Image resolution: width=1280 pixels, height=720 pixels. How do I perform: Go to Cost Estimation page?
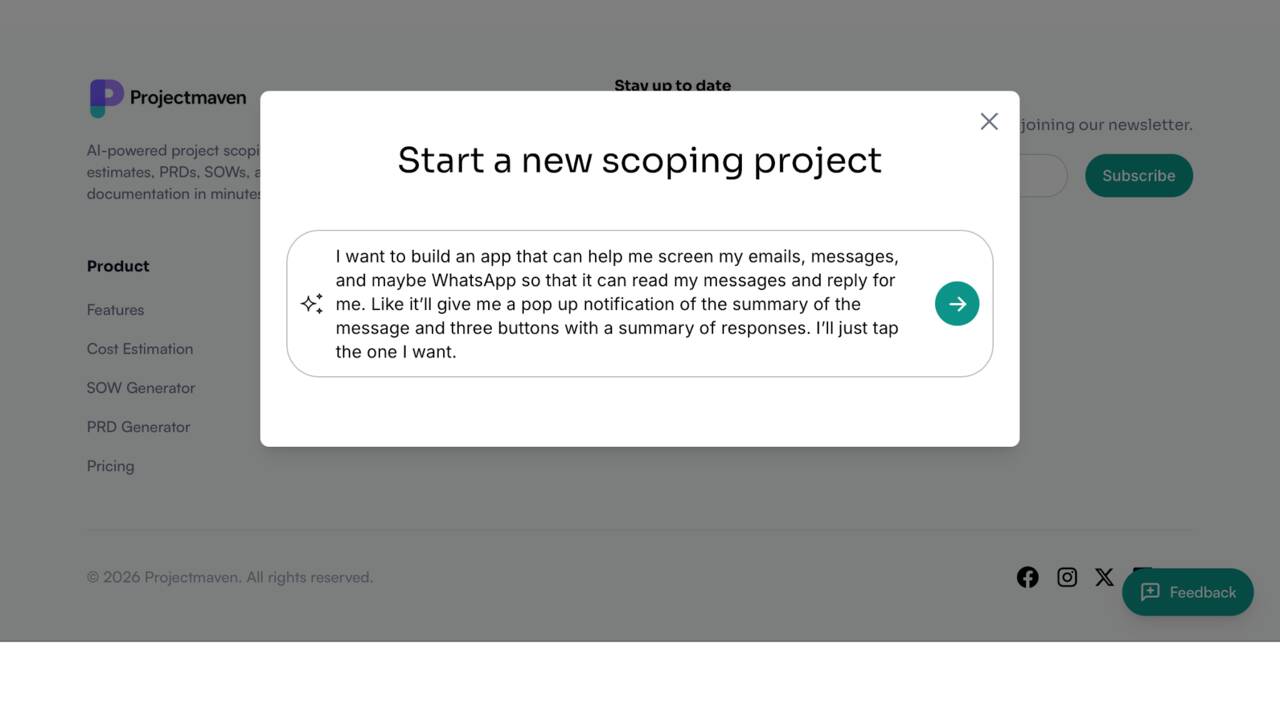click(x=140, y=349)
